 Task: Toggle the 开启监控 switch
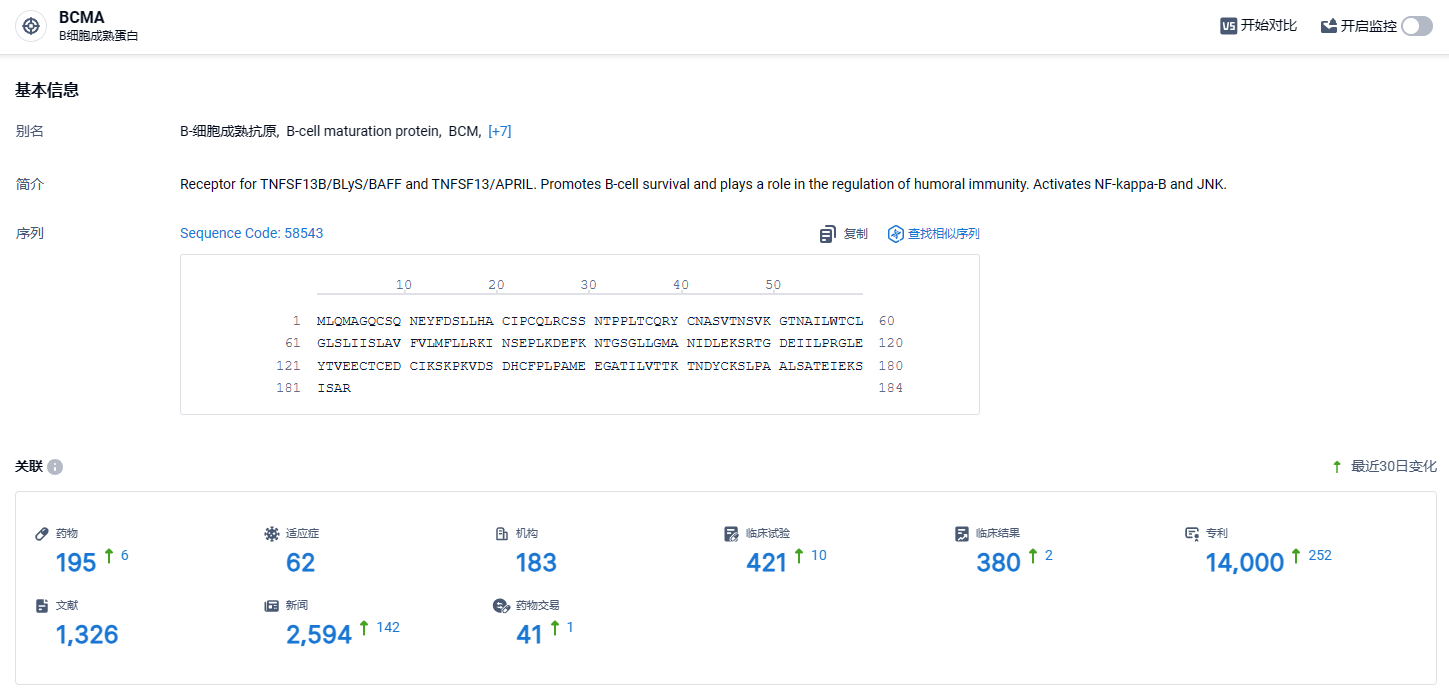(1417, 26)
